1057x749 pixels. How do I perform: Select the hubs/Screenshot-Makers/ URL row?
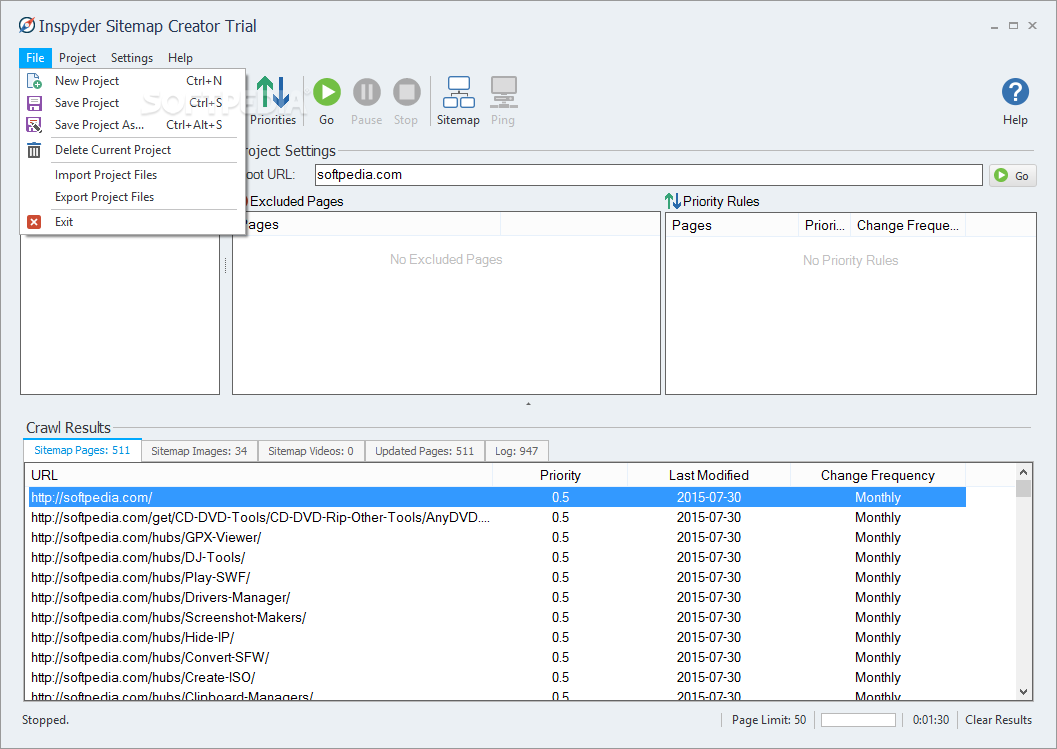(497, 618)
